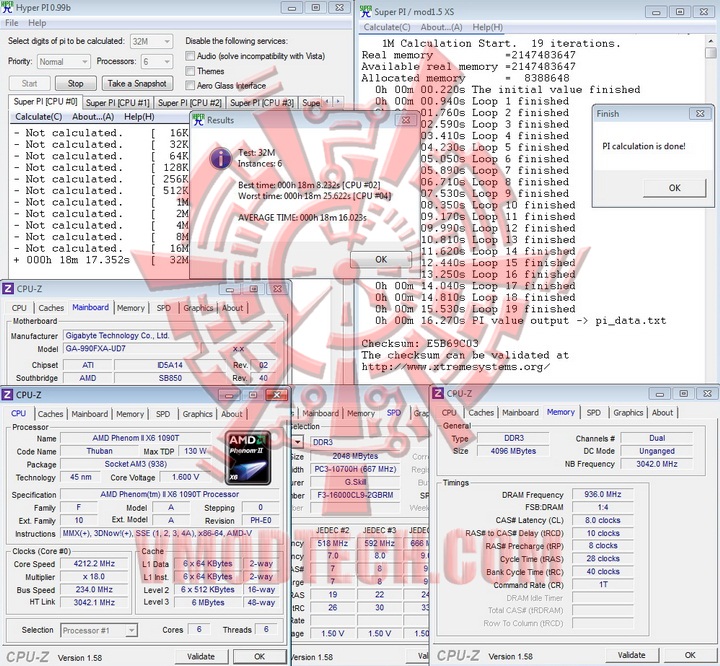This screenshot has height=666, width=720.
Task: Switch to Caches tab in CPU window
Action: click(x=51, y=414)
